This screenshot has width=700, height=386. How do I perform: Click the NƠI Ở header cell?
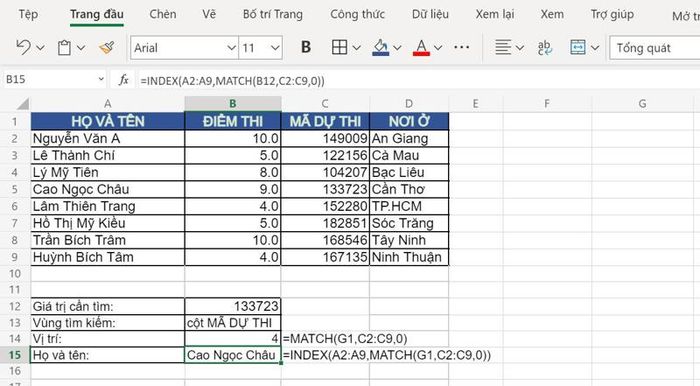tap(409, 121)
